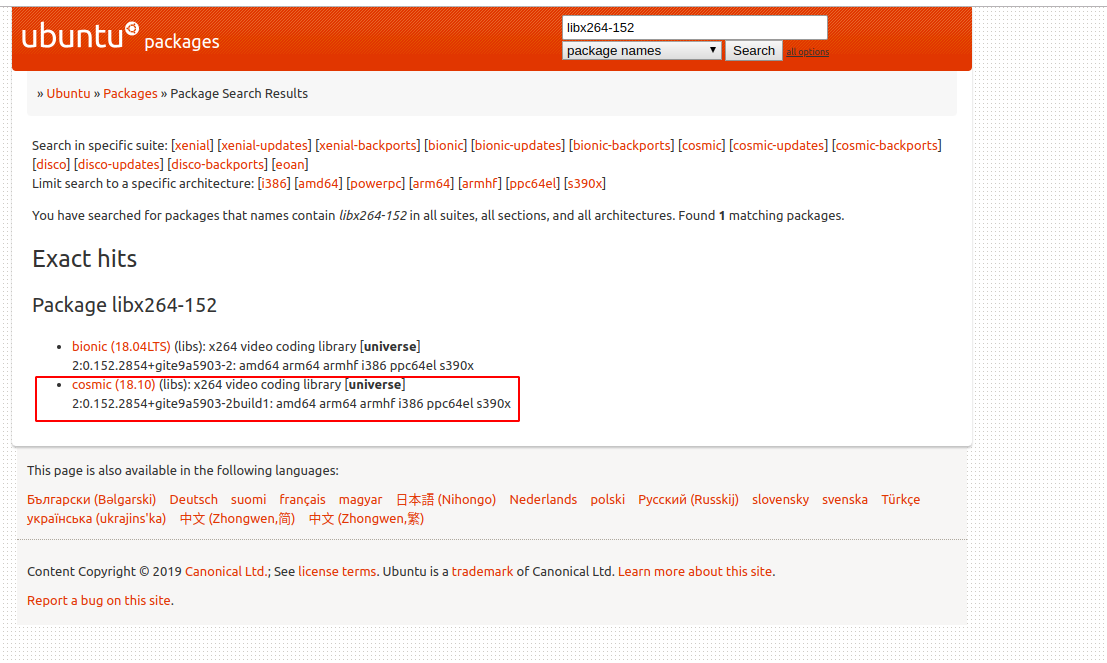Switch page language to Türkçe
The image size is (1107, 663).
(900, 500)
